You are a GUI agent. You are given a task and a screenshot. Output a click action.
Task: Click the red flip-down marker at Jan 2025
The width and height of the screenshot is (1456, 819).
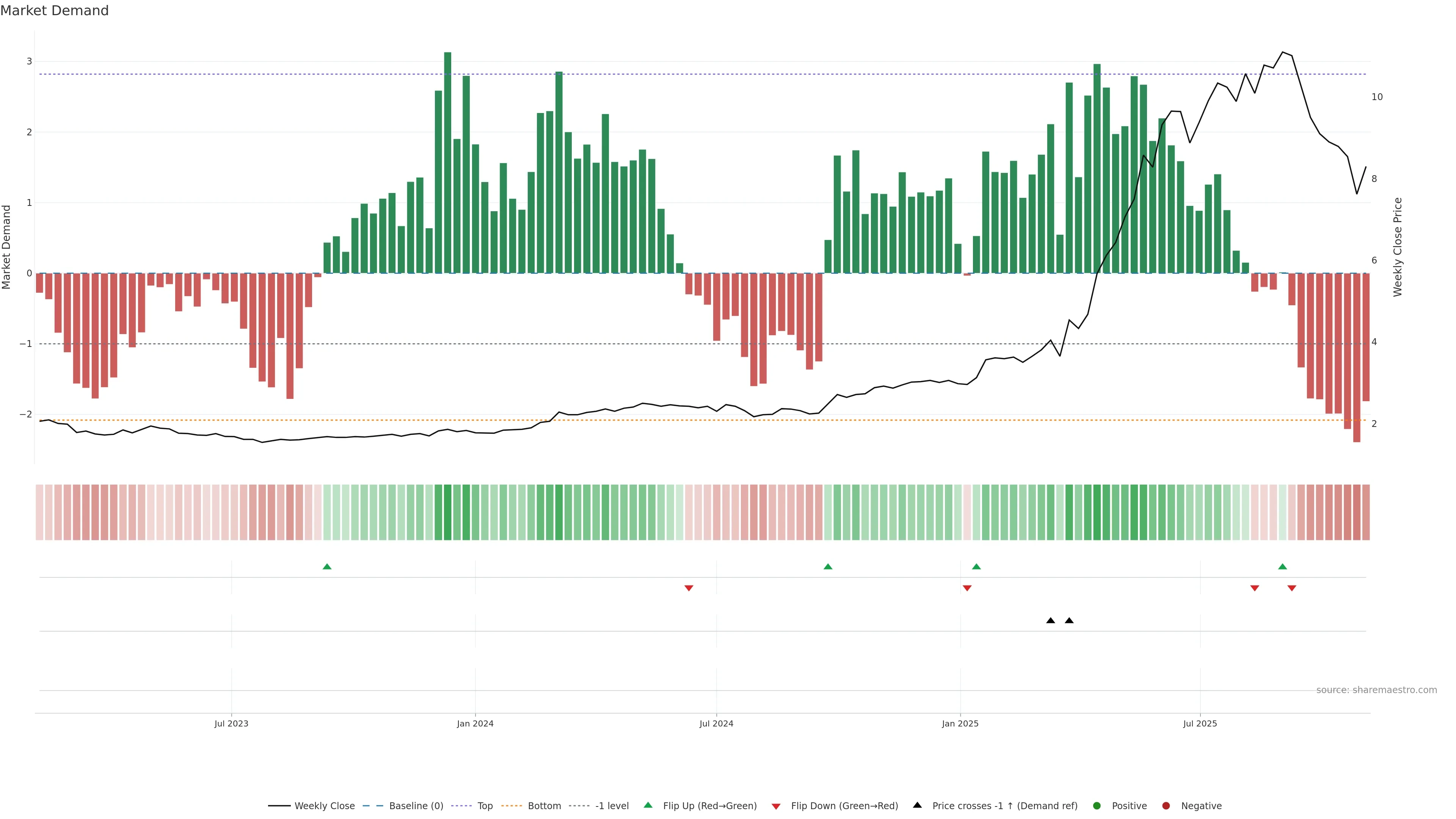967,588
